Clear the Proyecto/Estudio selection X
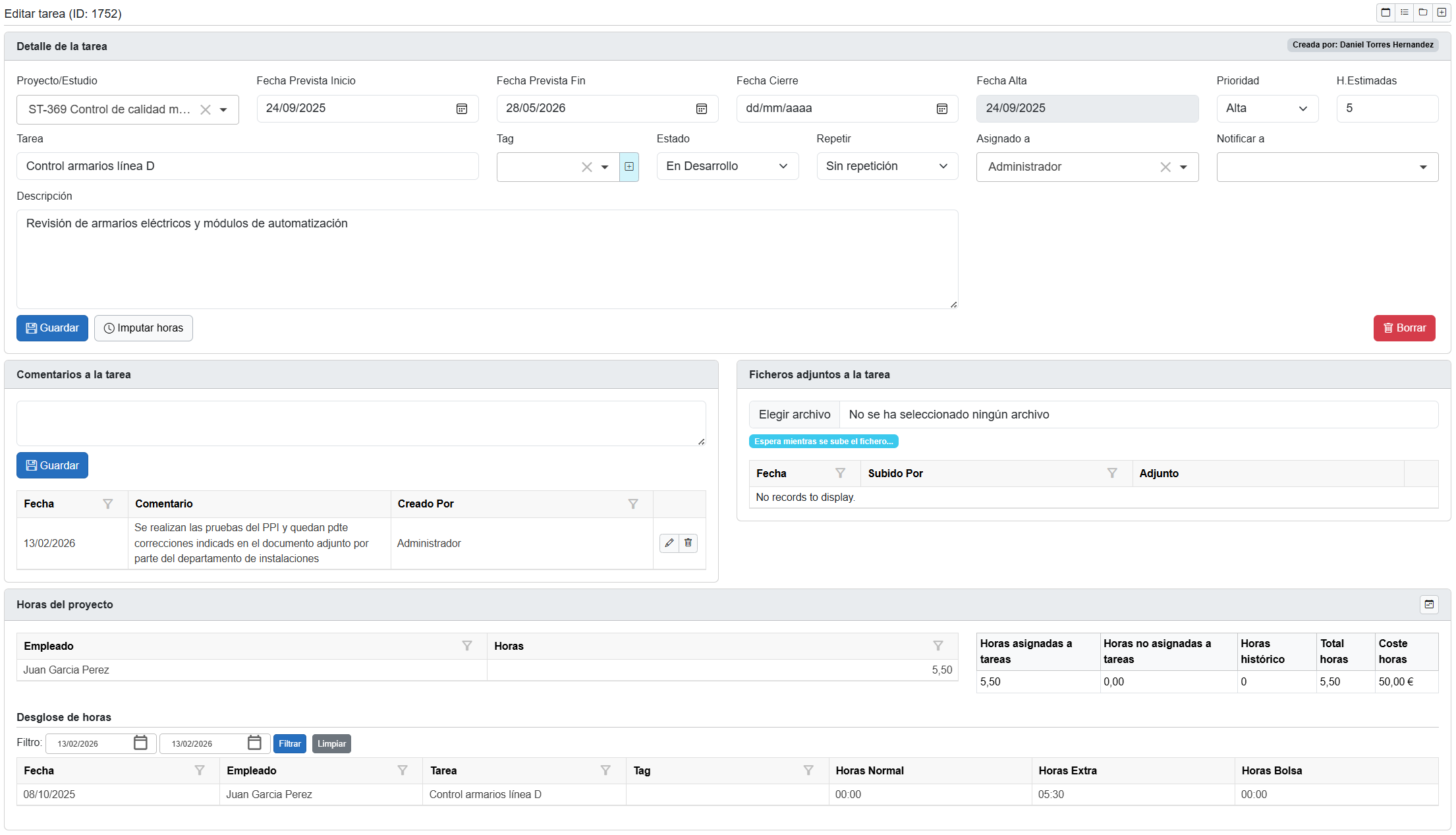The height and width of the screenshot is (835, 1456). point(206,110)
